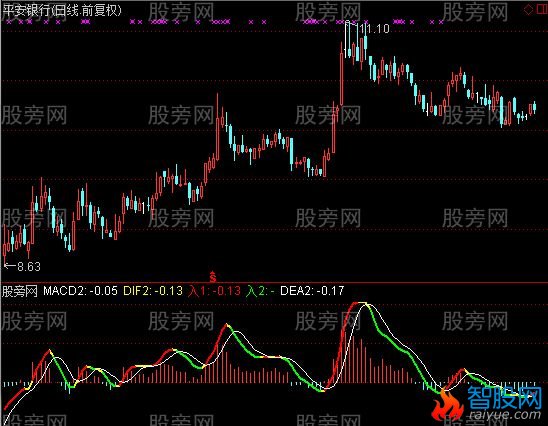Click the red split-window square icon
Image resolution: width=548 pixels, height=426 pixels.
click(x=541, y=9)
